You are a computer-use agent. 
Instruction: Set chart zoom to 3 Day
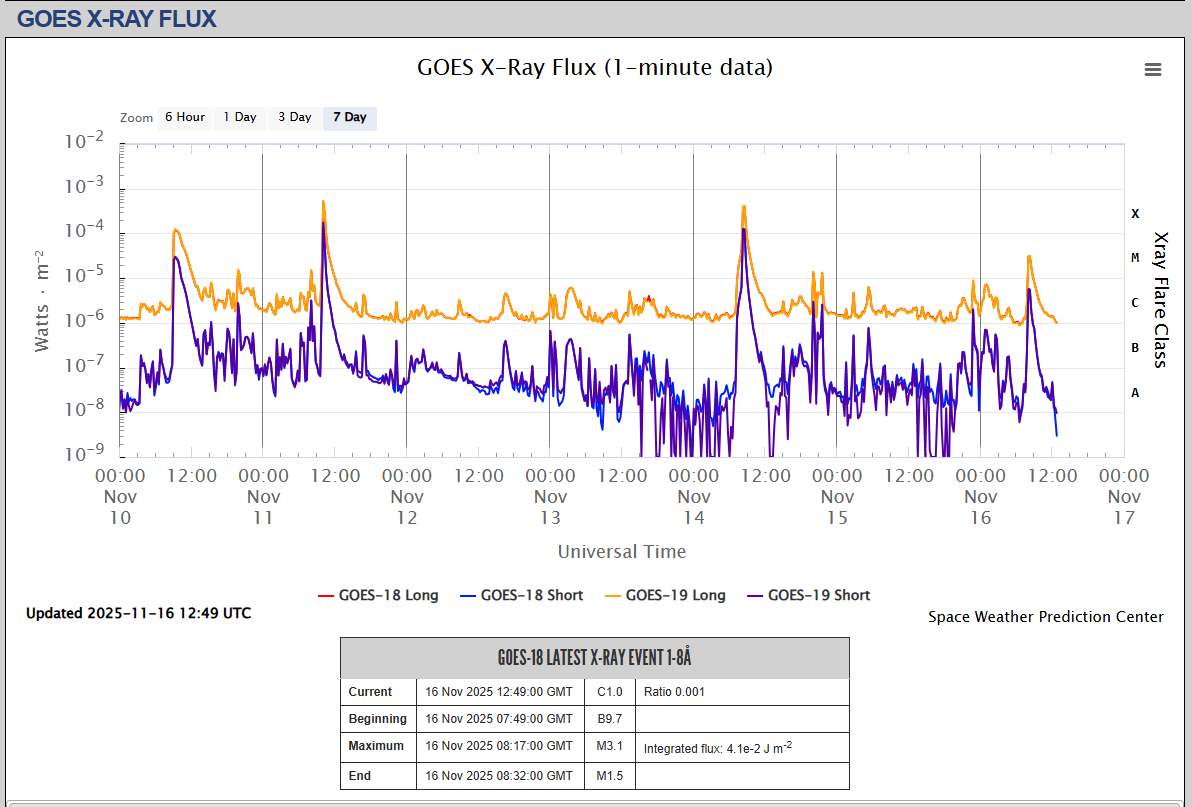click(x=295, y=117)
